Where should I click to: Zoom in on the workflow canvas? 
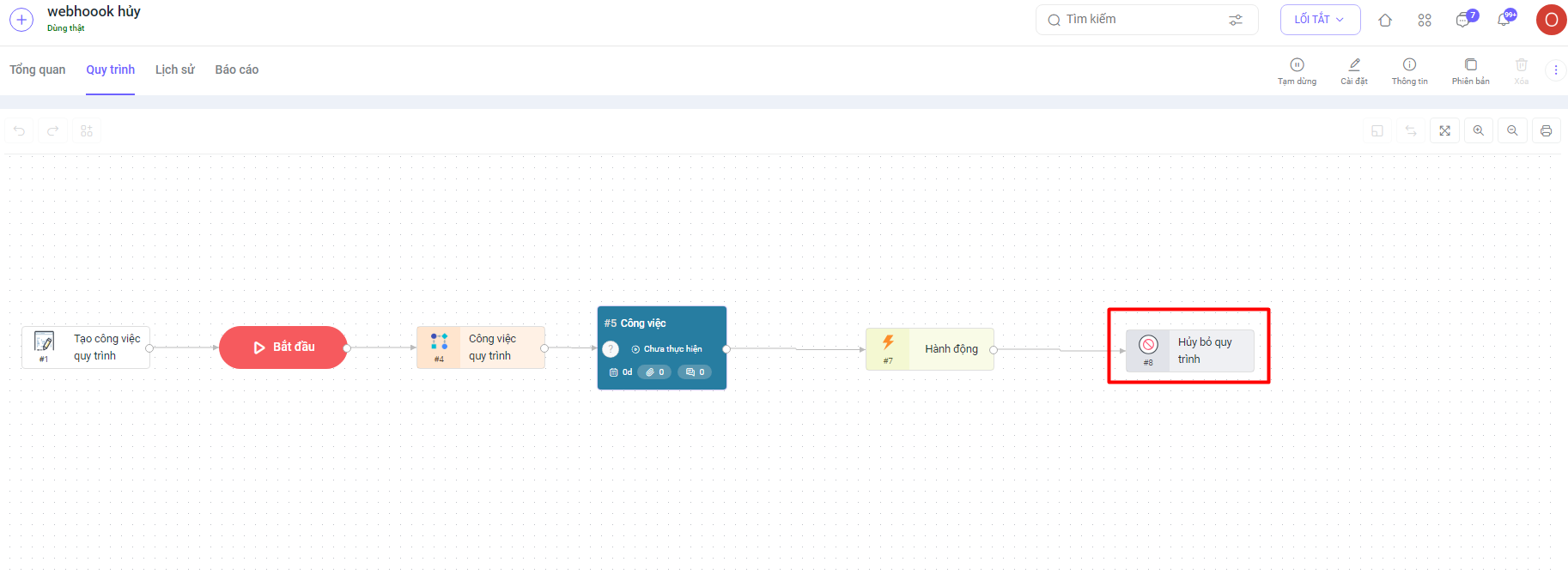1478,131
